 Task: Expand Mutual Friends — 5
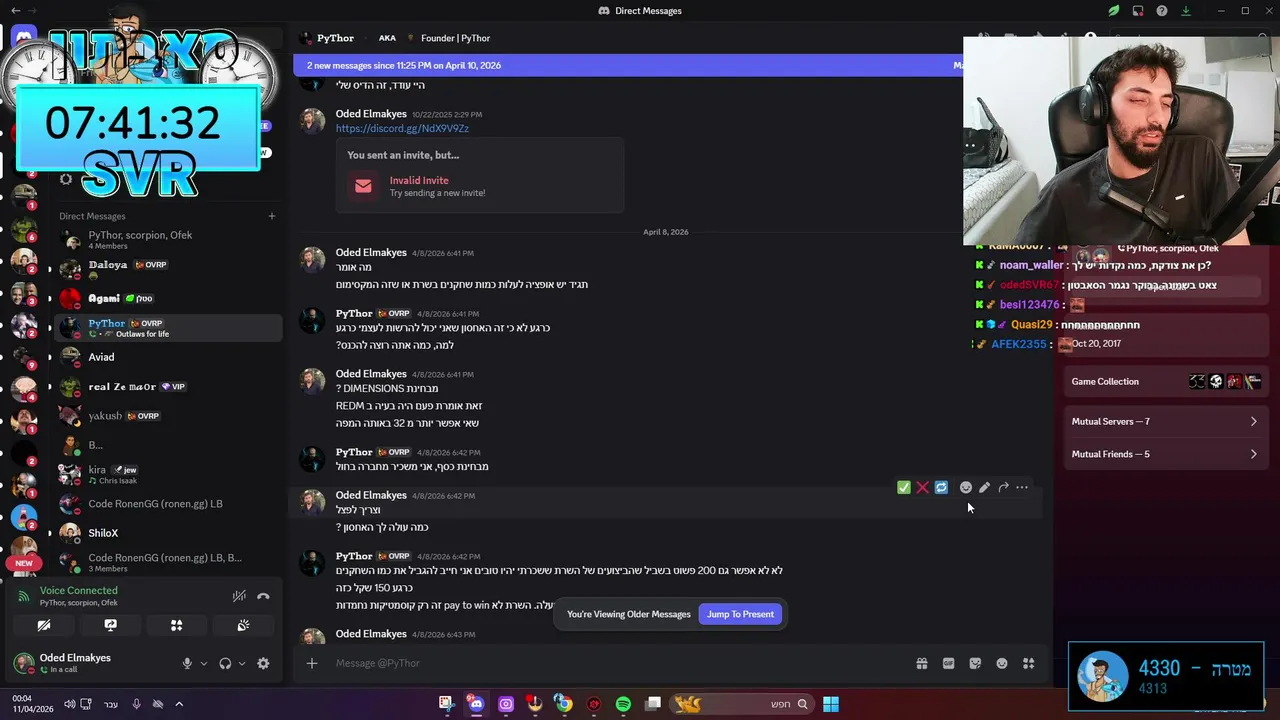pos(1164,454)
